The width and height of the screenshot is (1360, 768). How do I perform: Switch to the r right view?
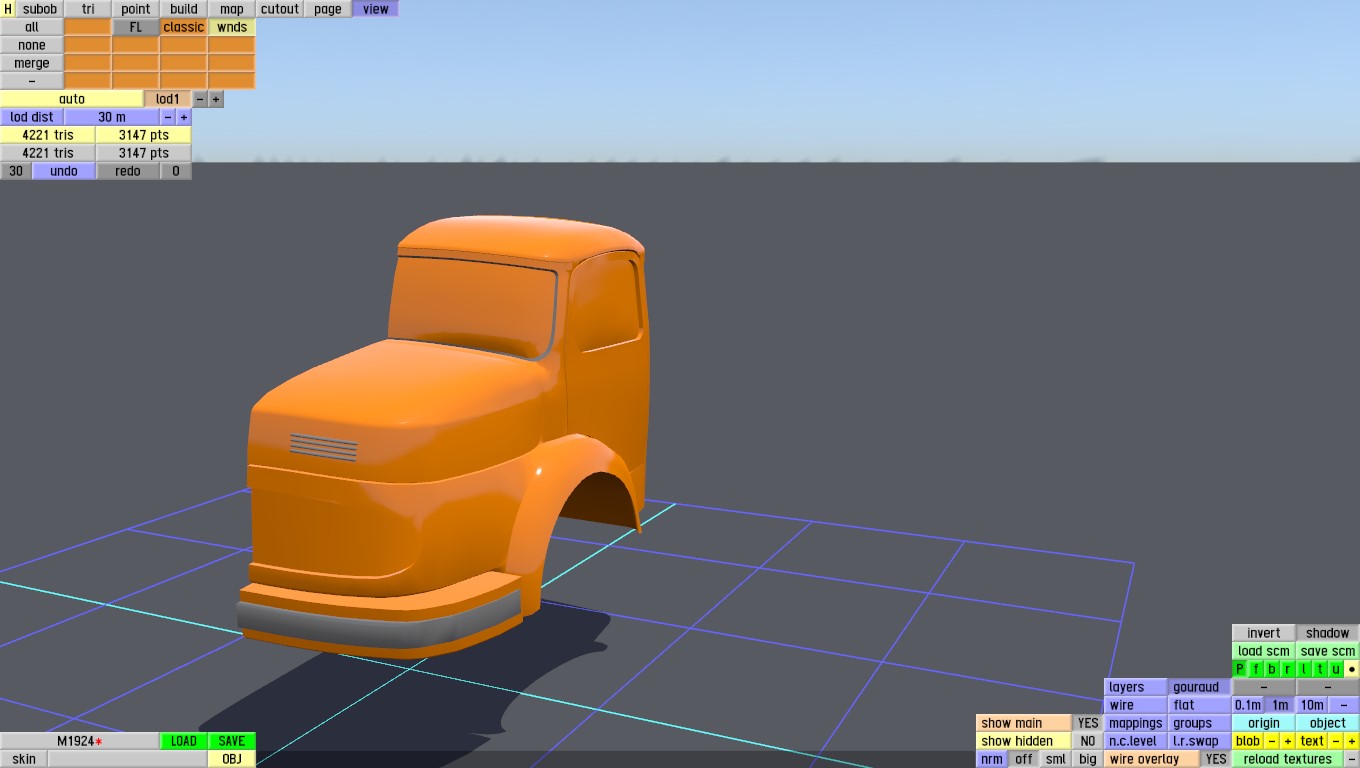[x=1288, y=669]
